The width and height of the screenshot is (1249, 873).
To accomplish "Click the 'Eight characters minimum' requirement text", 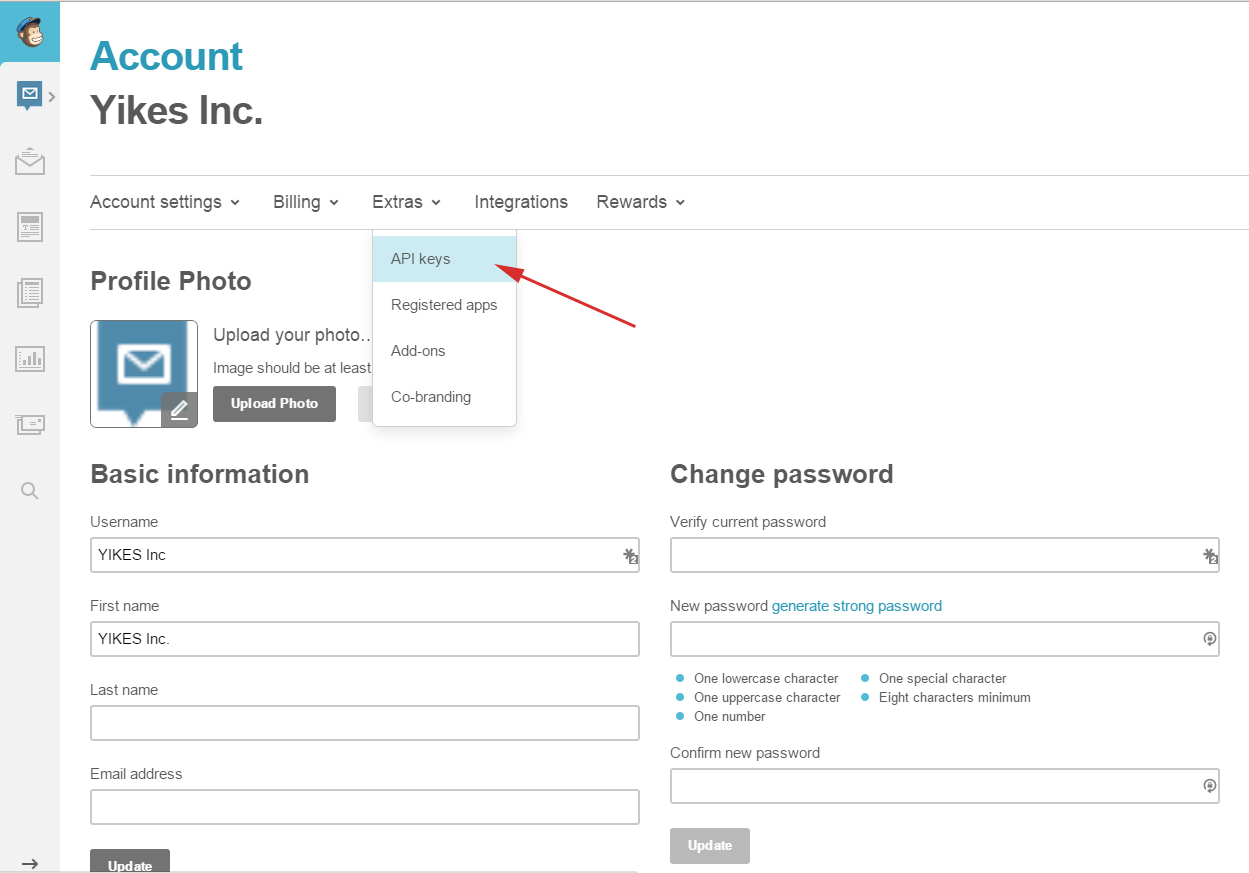I will [955, 698].
